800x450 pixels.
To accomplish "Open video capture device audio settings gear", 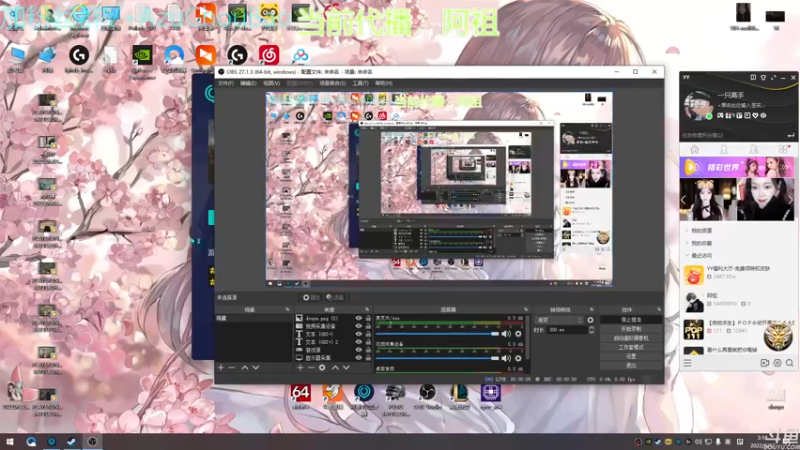I will pos(518,358).
